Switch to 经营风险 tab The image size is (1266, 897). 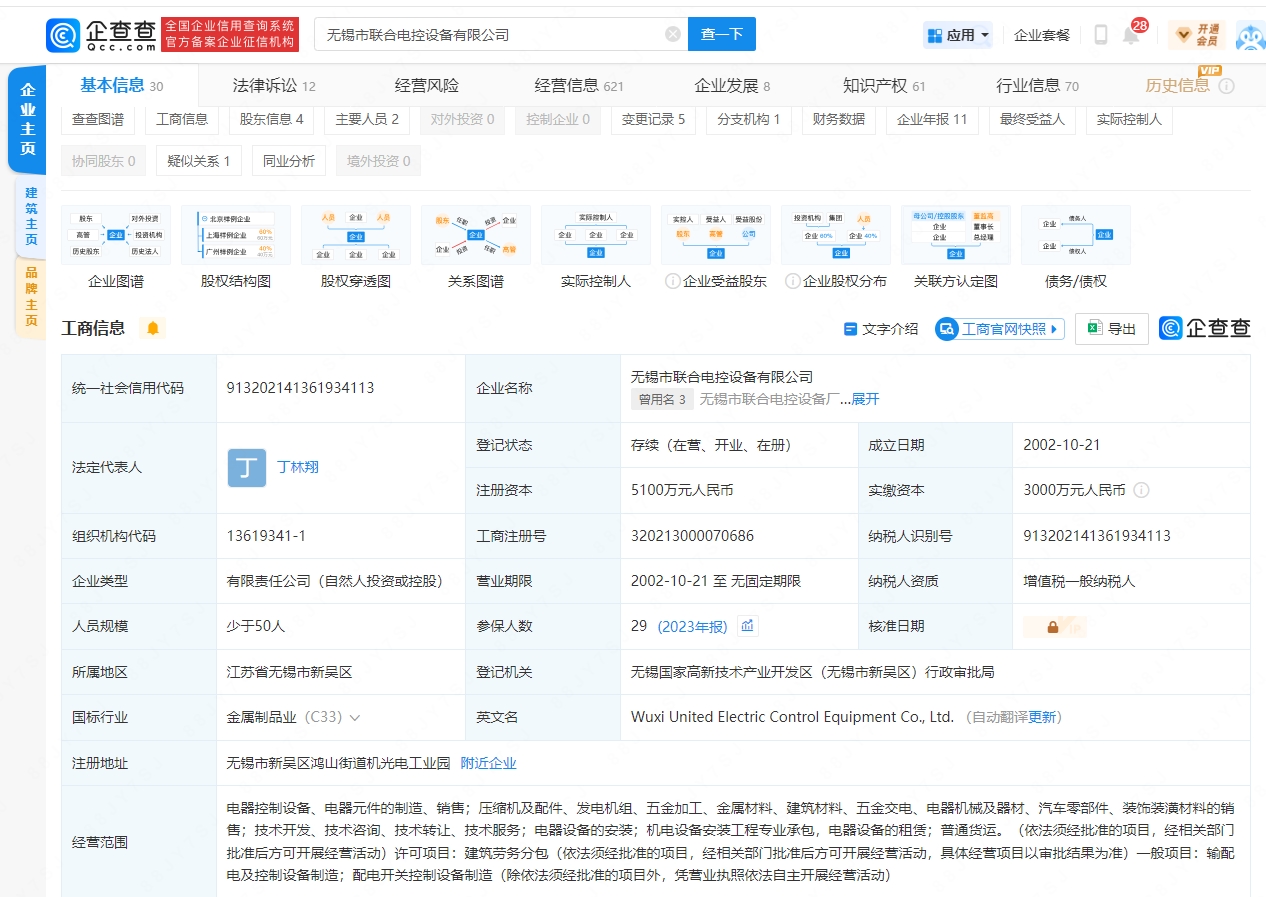click(x=427, y=86)
